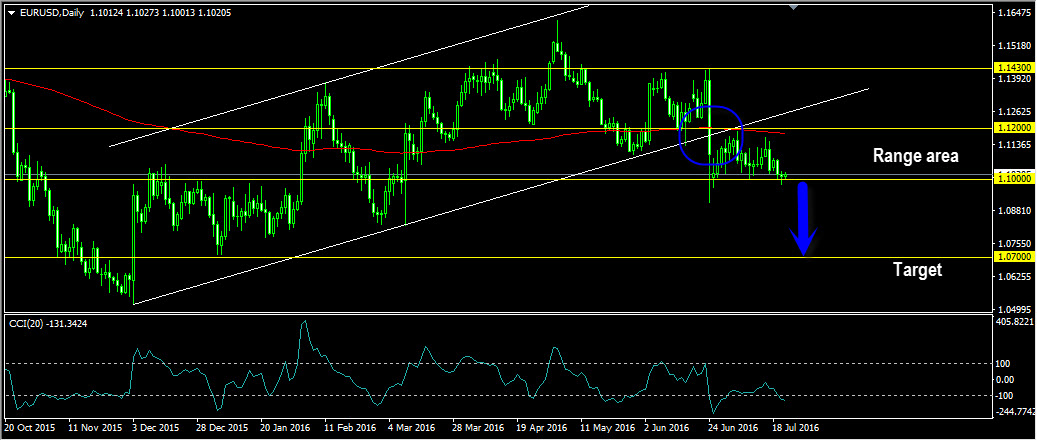Click the 11 May 2016 date label
The width and height of the screenshot is (1037, 441).
pos(607,427)
